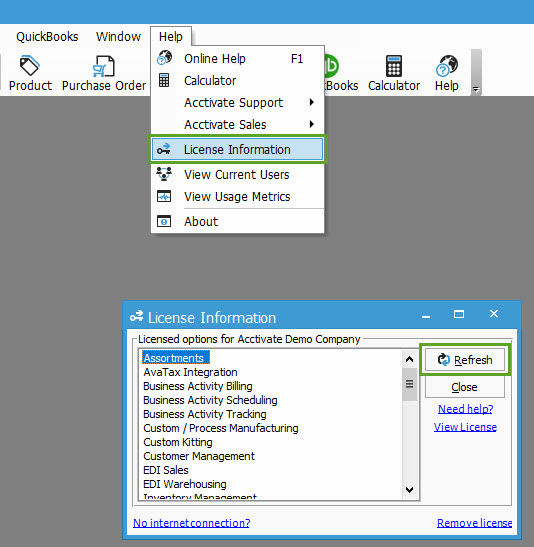Open the Purchase Order toolbar icon

click(104, 74)
